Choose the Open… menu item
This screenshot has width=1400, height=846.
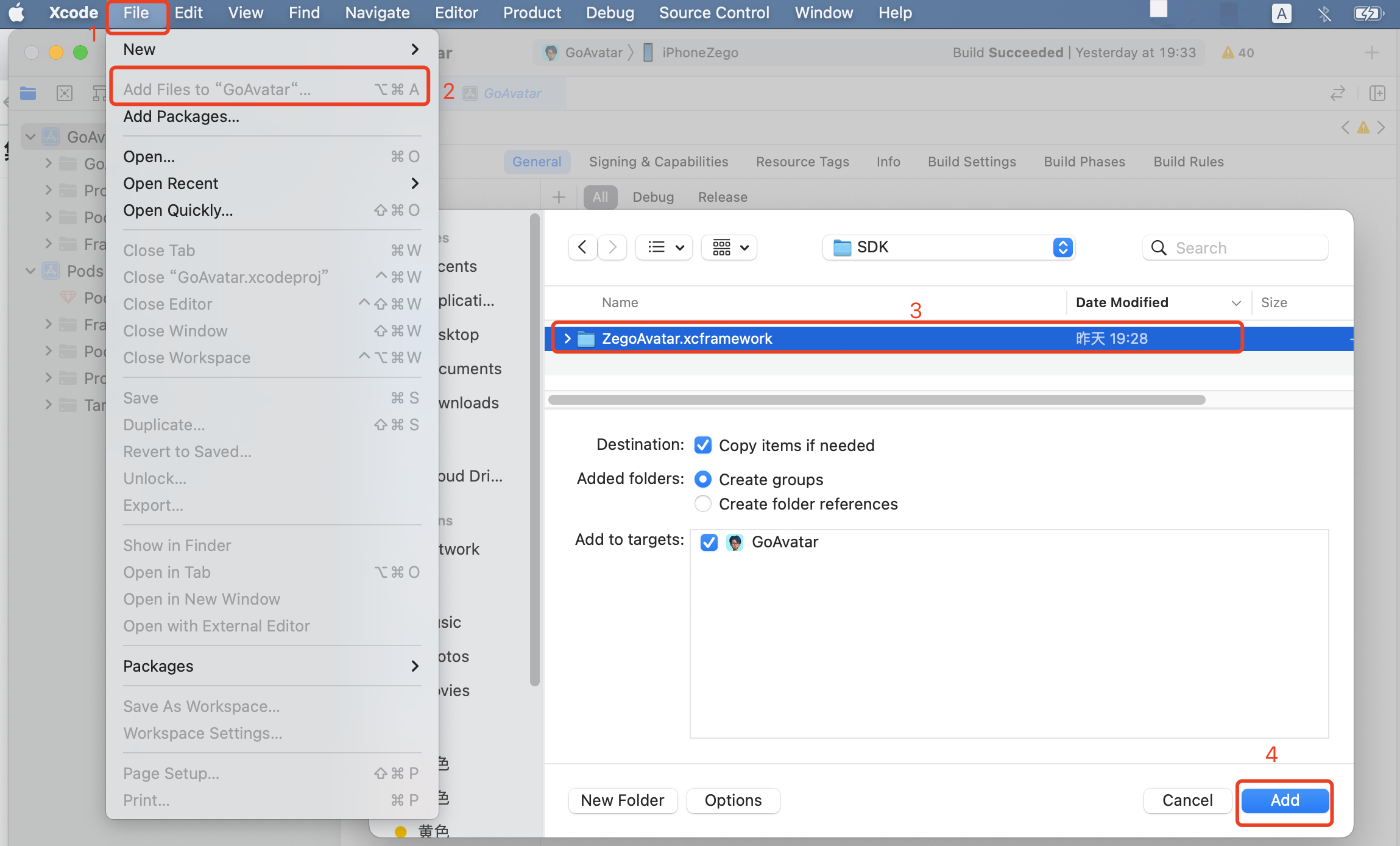pyautogui.click(x=272, y=157)
